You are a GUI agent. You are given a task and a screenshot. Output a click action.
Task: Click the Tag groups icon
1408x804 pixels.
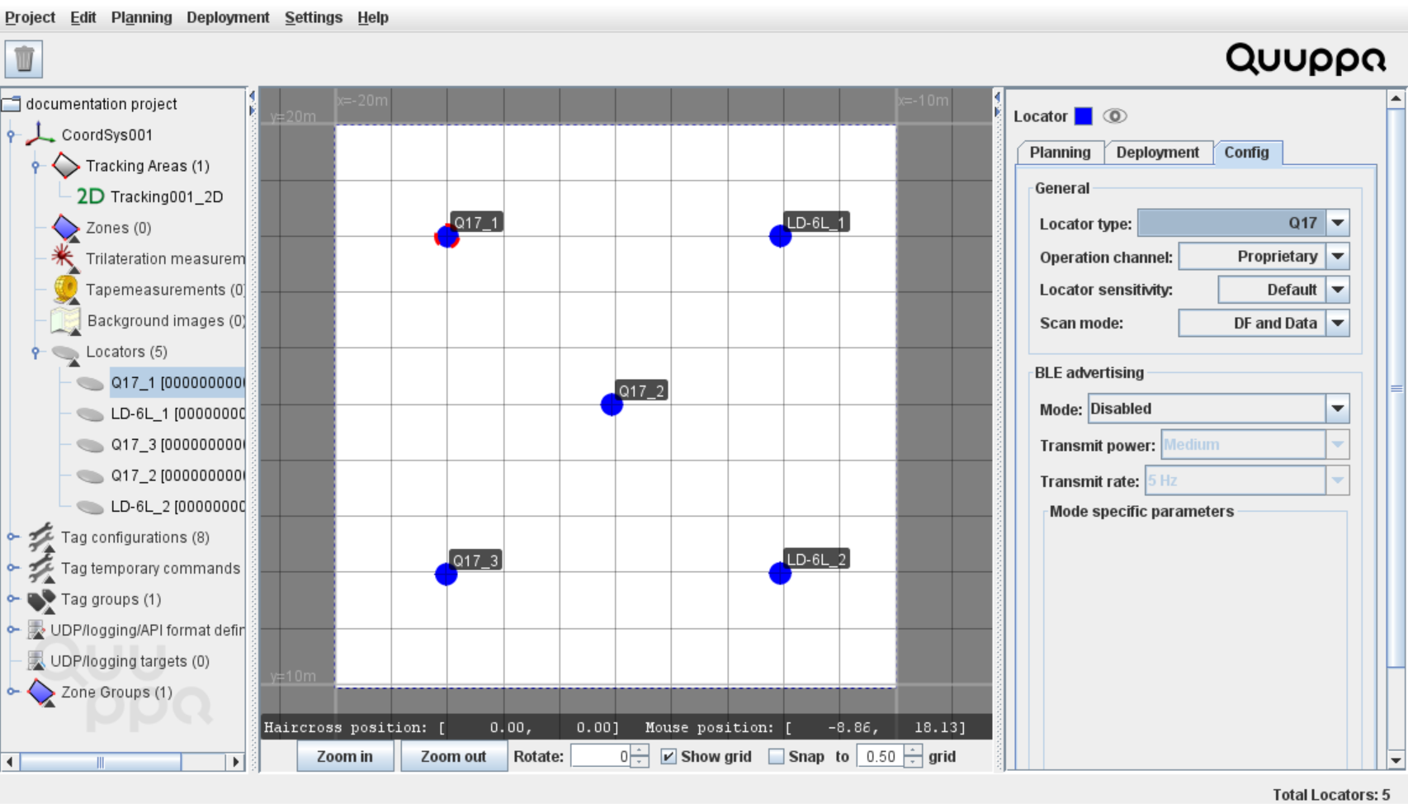[x=40, y=600]
